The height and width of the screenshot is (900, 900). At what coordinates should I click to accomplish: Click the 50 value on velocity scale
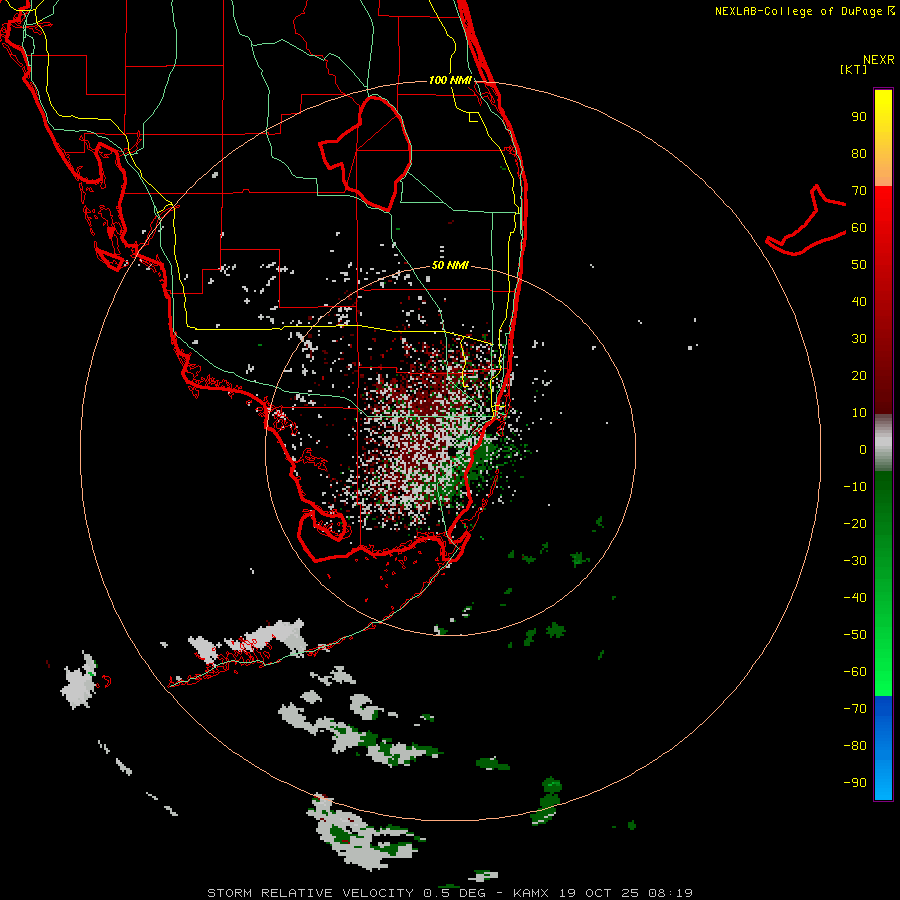(x=859, y=265)
